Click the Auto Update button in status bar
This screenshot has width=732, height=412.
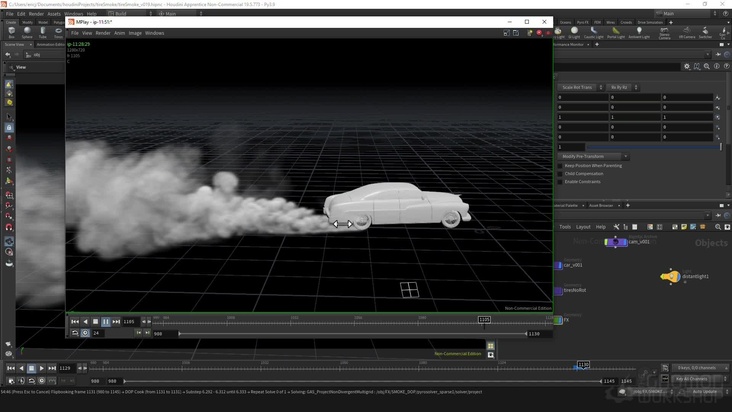[x=704, y=391]
